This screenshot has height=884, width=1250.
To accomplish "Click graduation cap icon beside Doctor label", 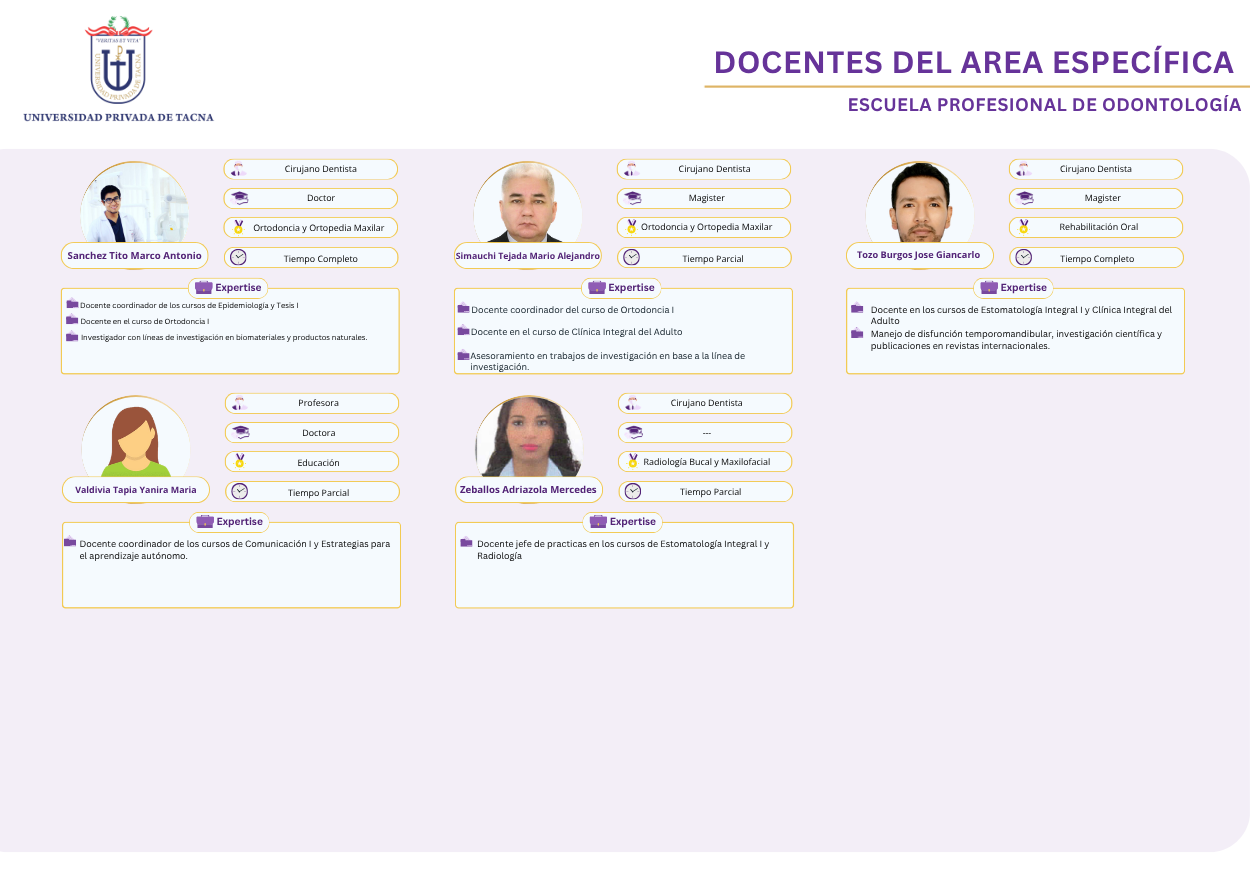I will (x=240, y=198).
